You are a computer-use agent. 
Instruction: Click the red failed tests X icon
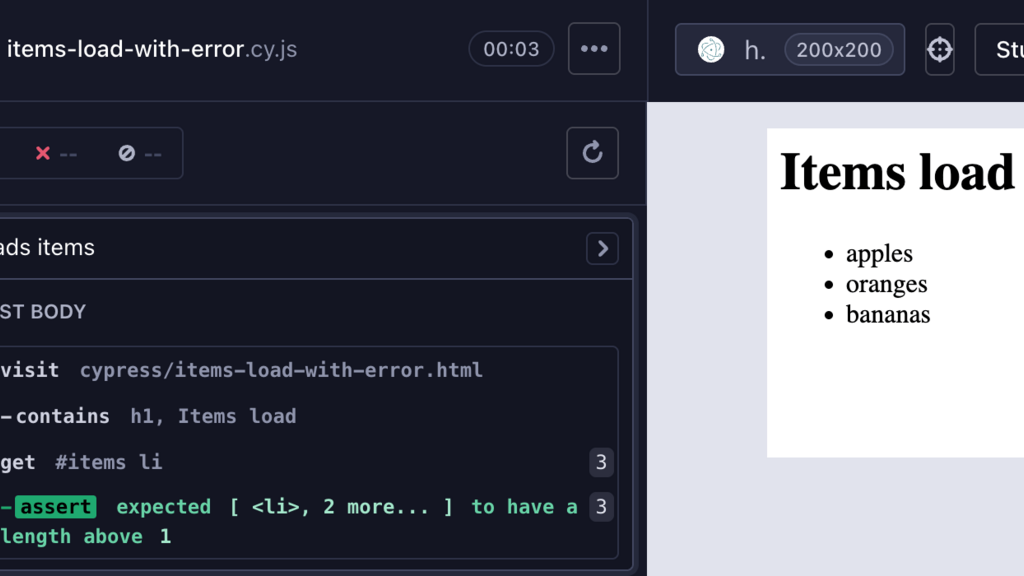click(43, 153)
